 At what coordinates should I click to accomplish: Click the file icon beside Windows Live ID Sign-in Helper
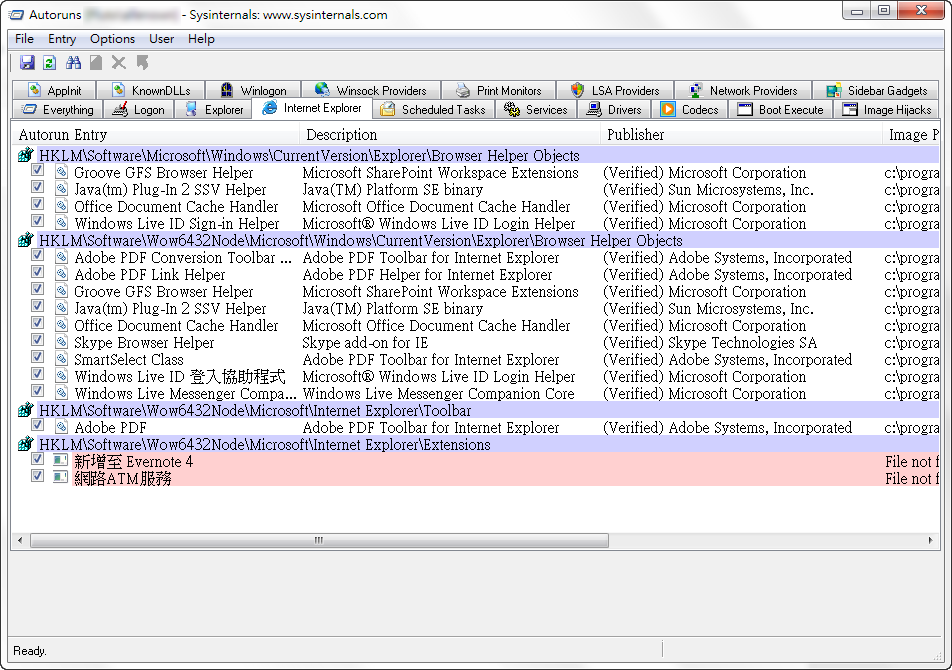click(x=61, y=223)
